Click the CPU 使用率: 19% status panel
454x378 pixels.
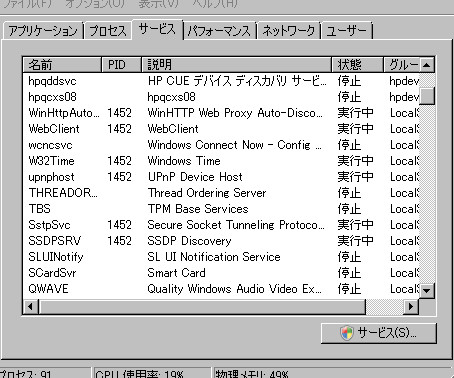[152, 373]
